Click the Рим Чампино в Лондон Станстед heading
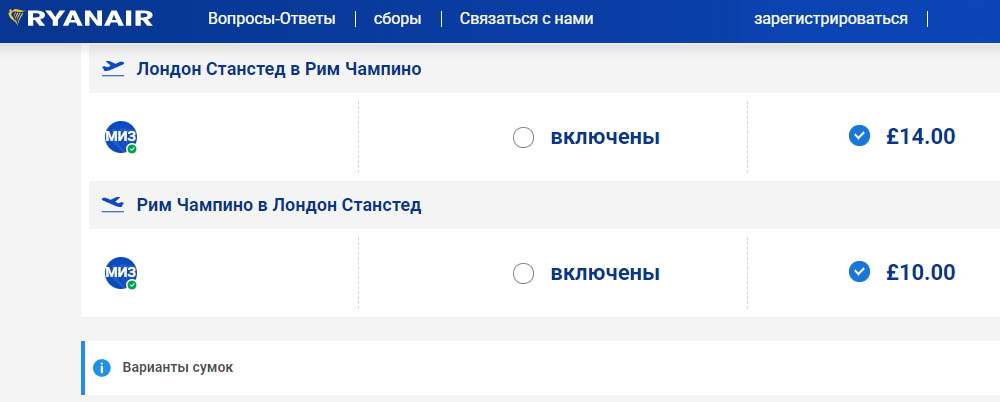The height and width of the screenshot is (402, 1000). click(x=279, y=205)
